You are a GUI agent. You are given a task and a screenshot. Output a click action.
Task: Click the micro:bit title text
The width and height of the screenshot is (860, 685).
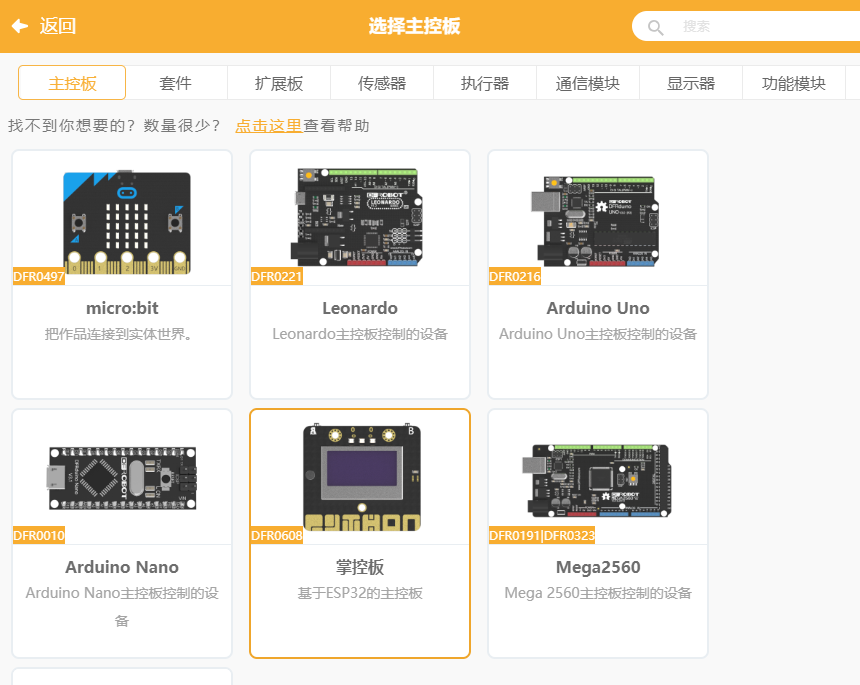click(x=122, y=308)
